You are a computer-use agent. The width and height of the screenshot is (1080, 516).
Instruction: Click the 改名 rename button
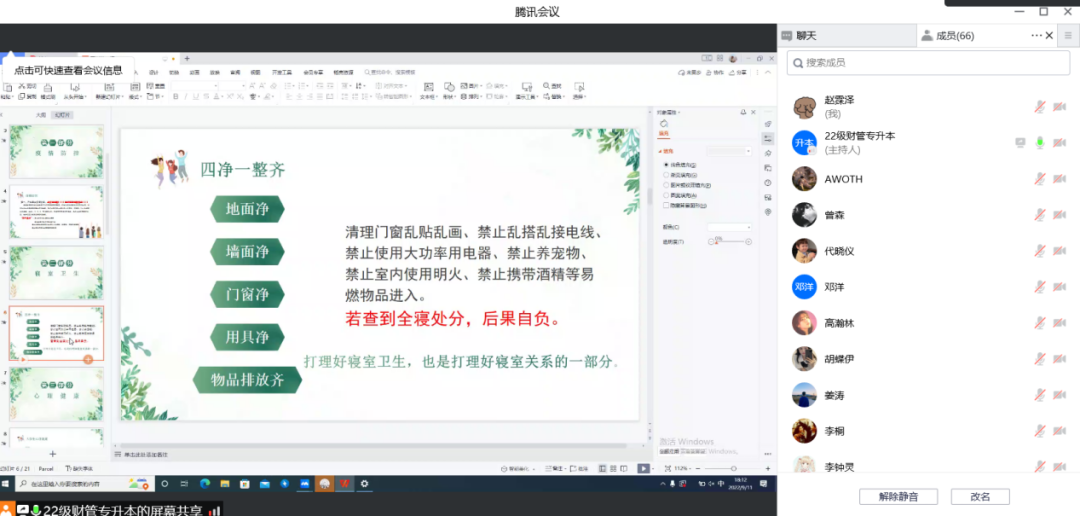click(980, 497)
